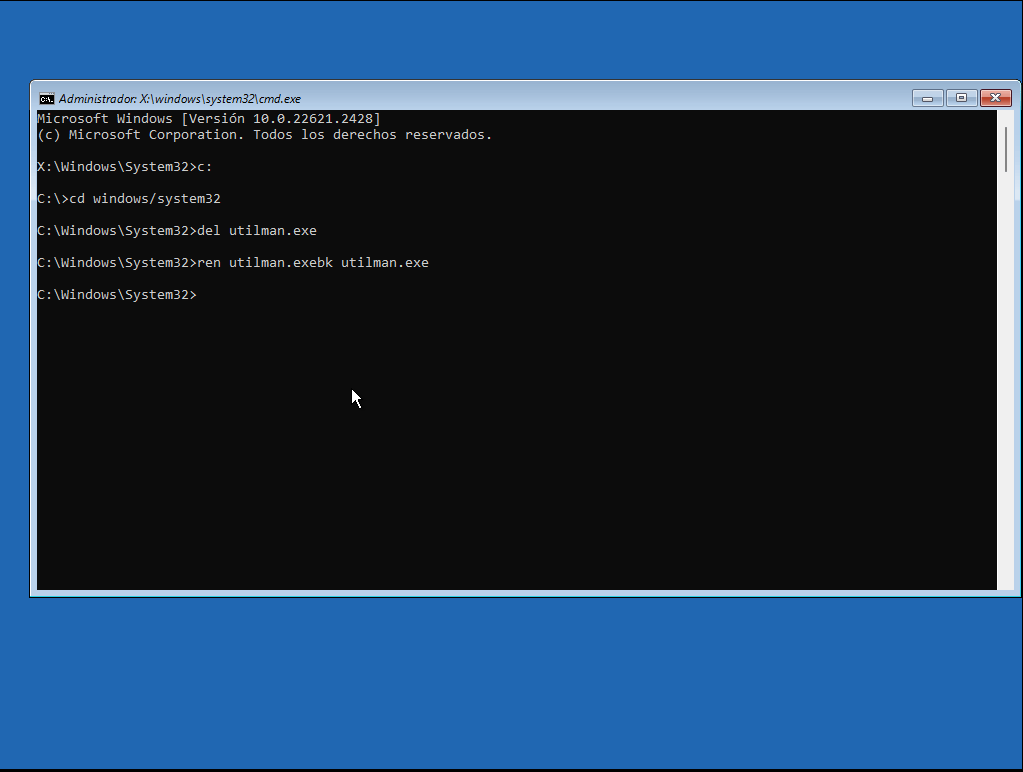Click the title text 'Administrador: X:\windows\system32\cmd.exe'
Screen dimensions: 1023x772
click(x=180, y=99)
